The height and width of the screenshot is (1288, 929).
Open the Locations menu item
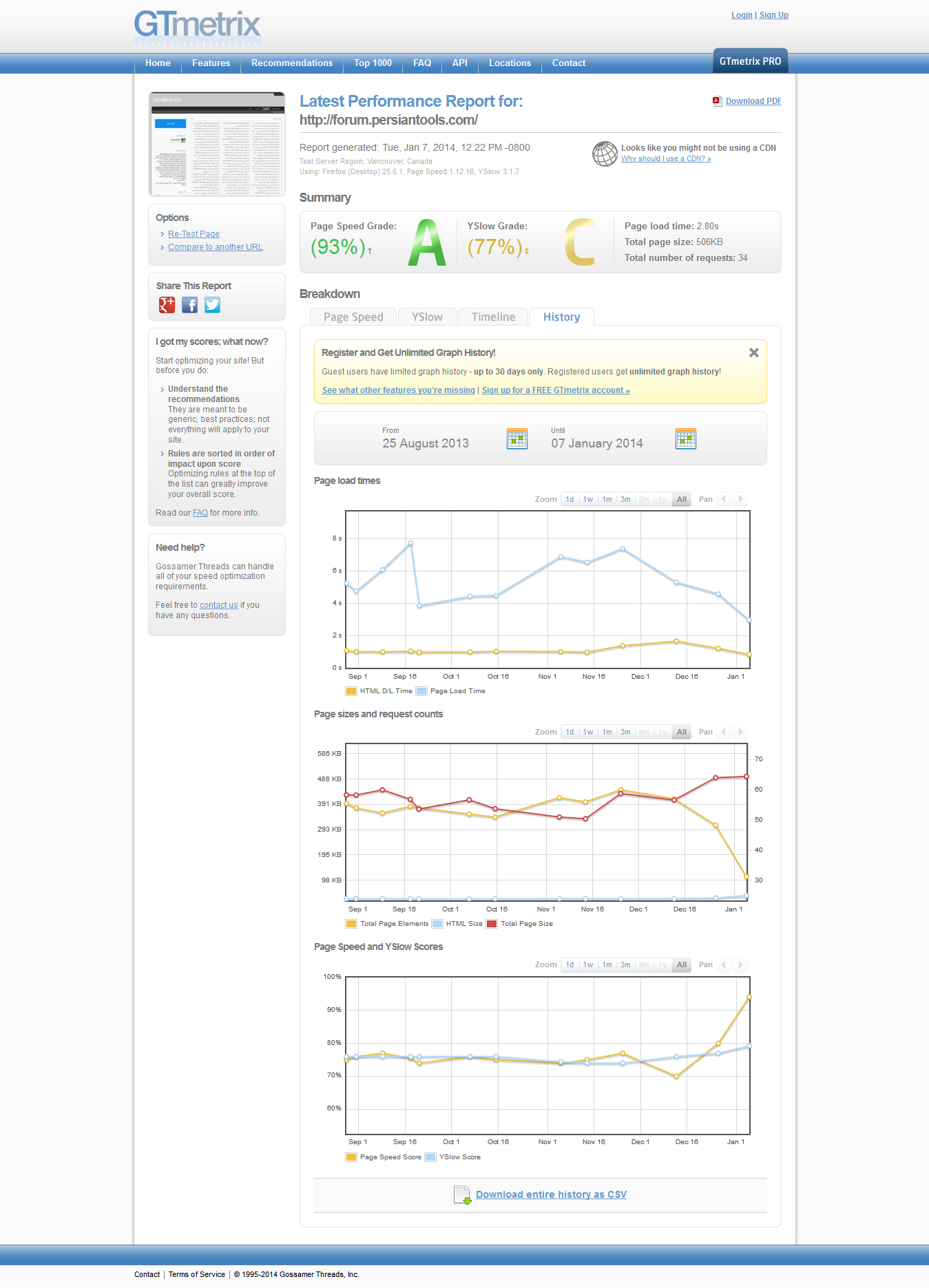[x=510, y=63]
